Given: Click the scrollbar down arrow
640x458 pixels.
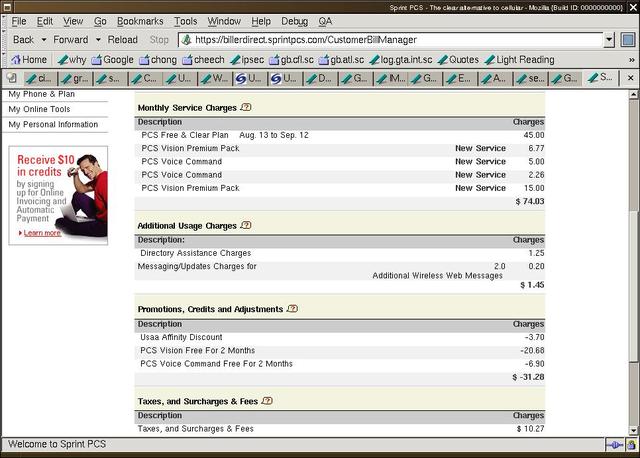Looking at the screenshot, I should (633, 430).
